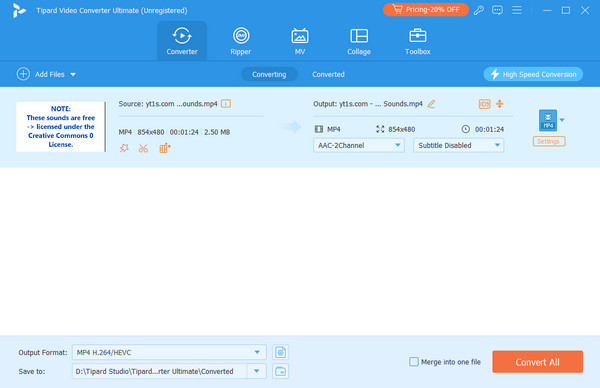Open the video thumbnail preview
The height and width of the screenshot is (388, 600).
(61, 127)
